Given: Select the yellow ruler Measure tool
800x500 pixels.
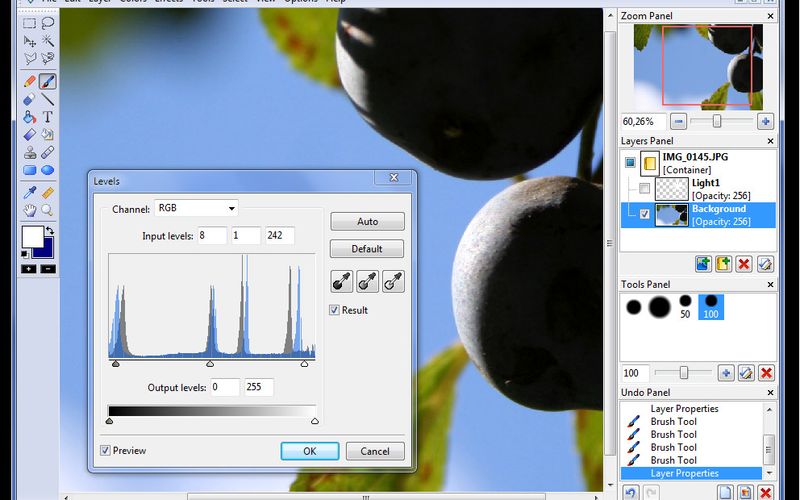Looking at the screenshot, I should click(x=48, y=192).
